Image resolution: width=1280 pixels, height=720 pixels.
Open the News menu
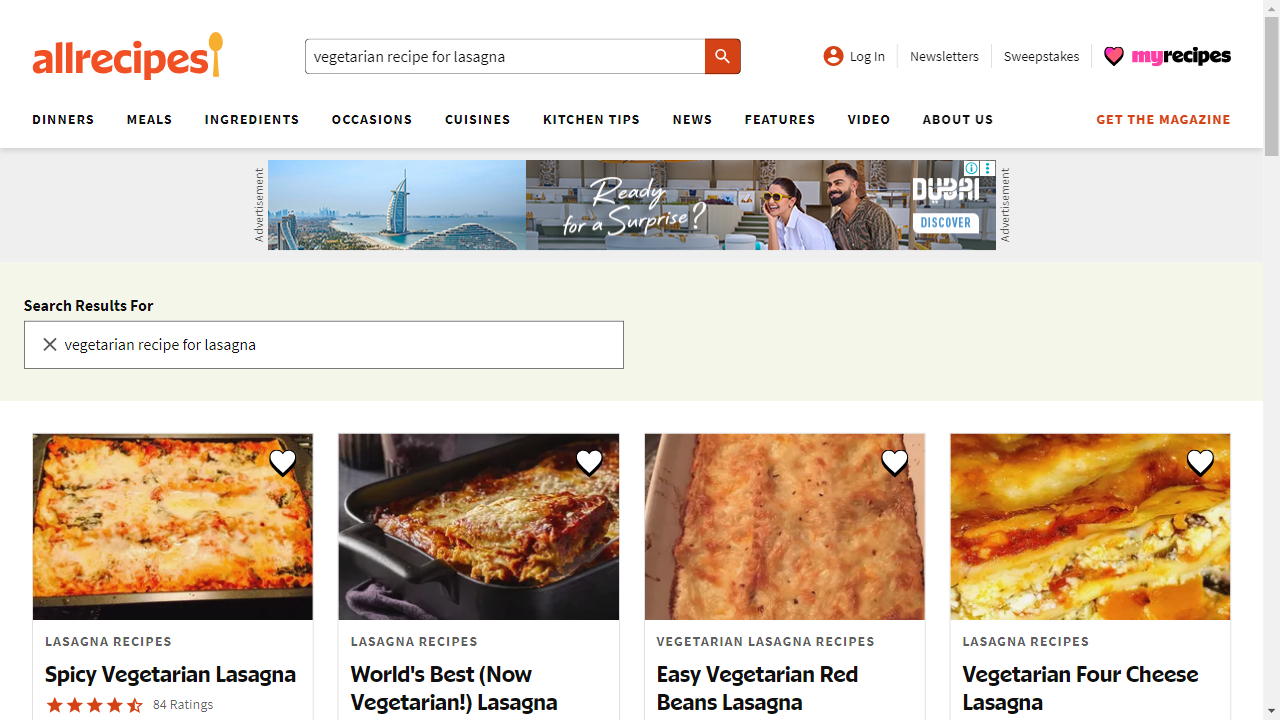pyautogui.click(x=692, y=120)
